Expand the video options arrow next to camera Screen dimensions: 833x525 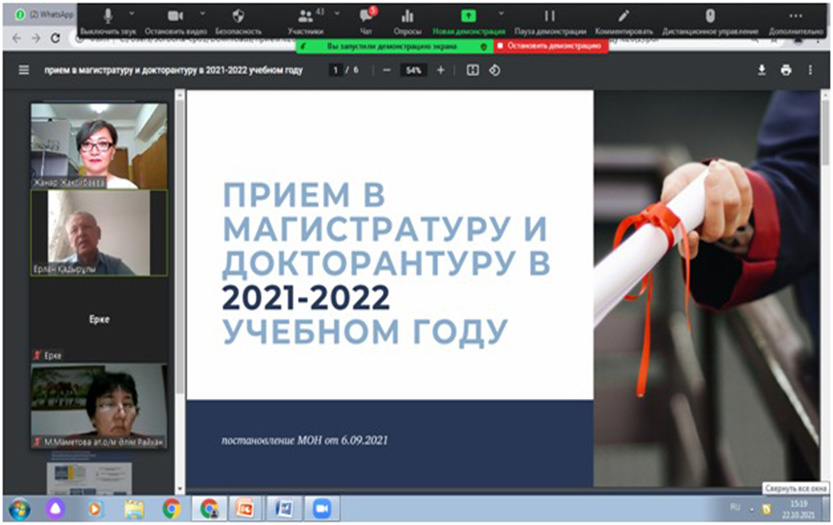coord(202,14)
